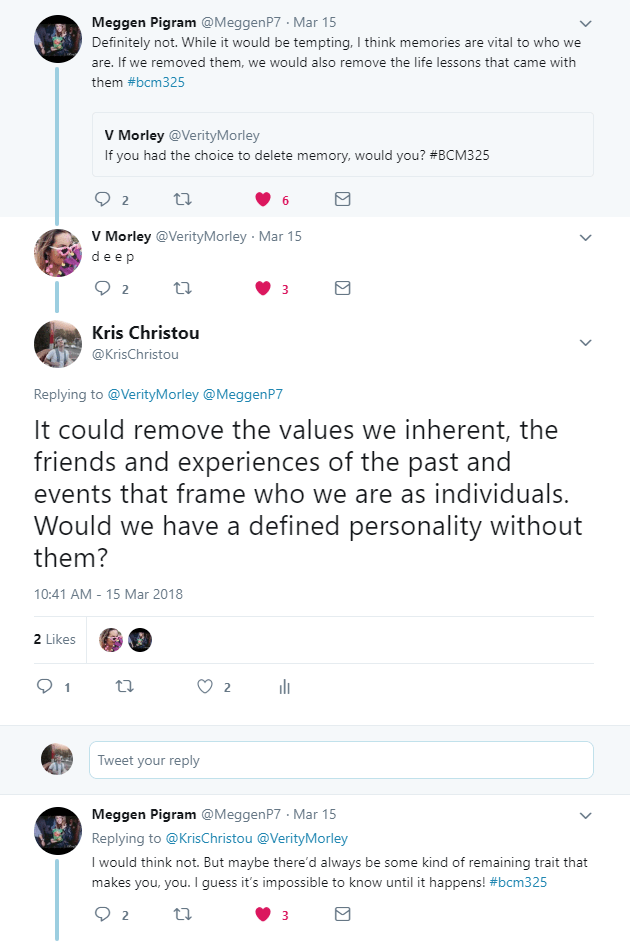The width and height of the screenshot is (630, 942).
Task: Send Meggen's bottom reply via direct message
Action: tap(342, 913)
